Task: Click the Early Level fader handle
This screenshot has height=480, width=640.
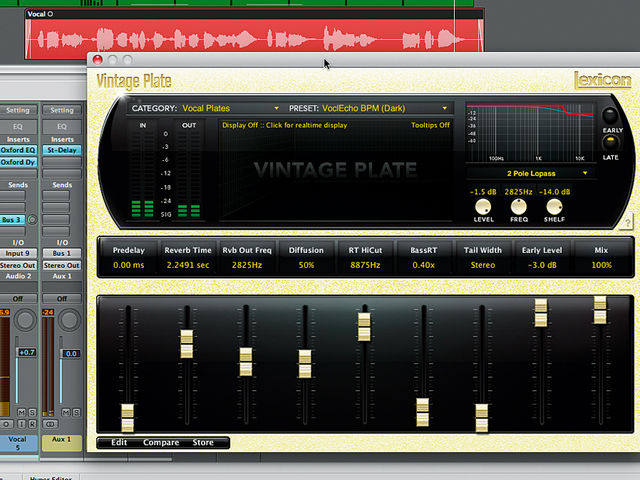Action: point(541,313)
